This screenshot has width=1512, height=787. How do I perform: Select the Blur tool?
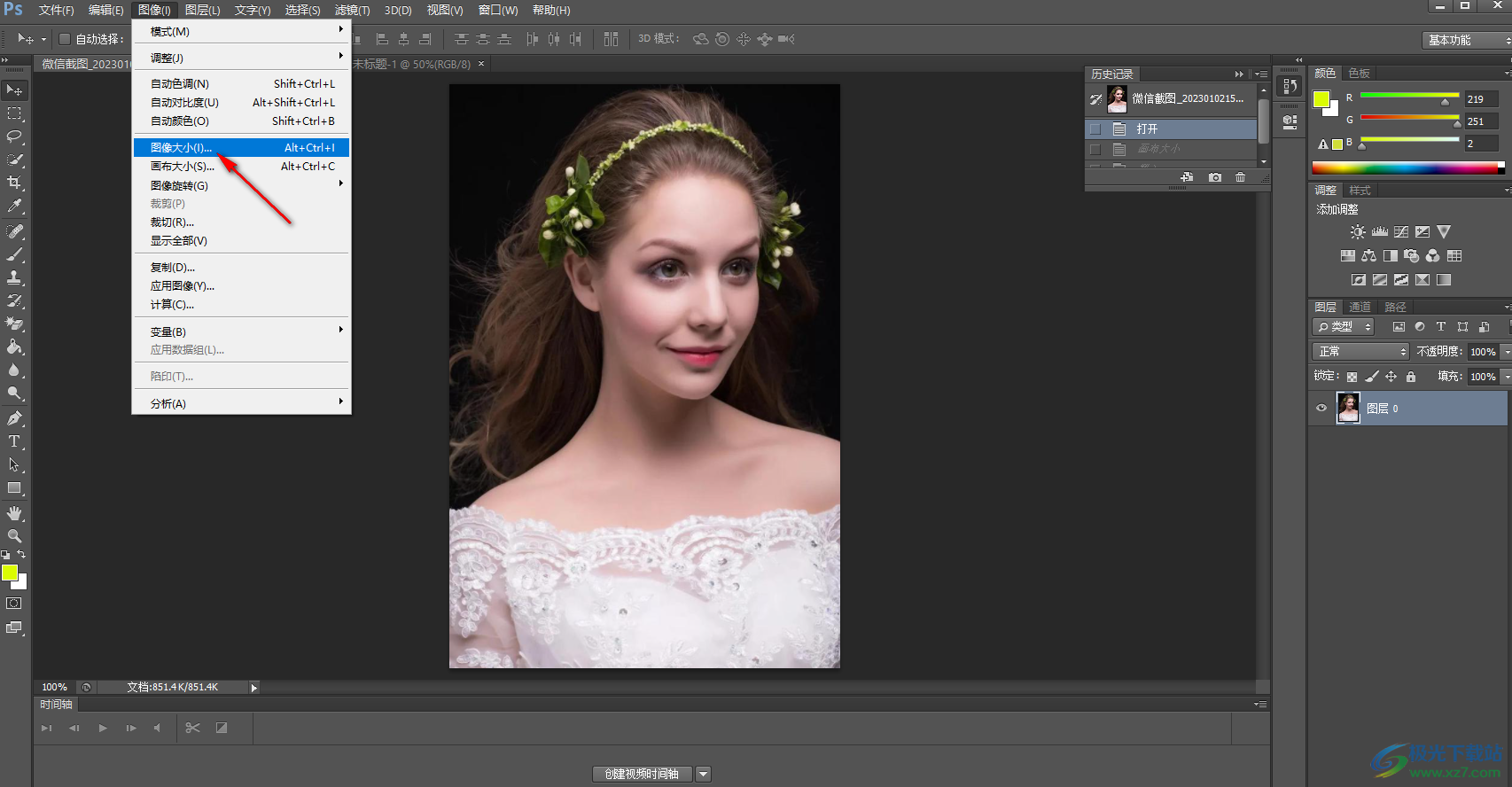tap(15, 370)
